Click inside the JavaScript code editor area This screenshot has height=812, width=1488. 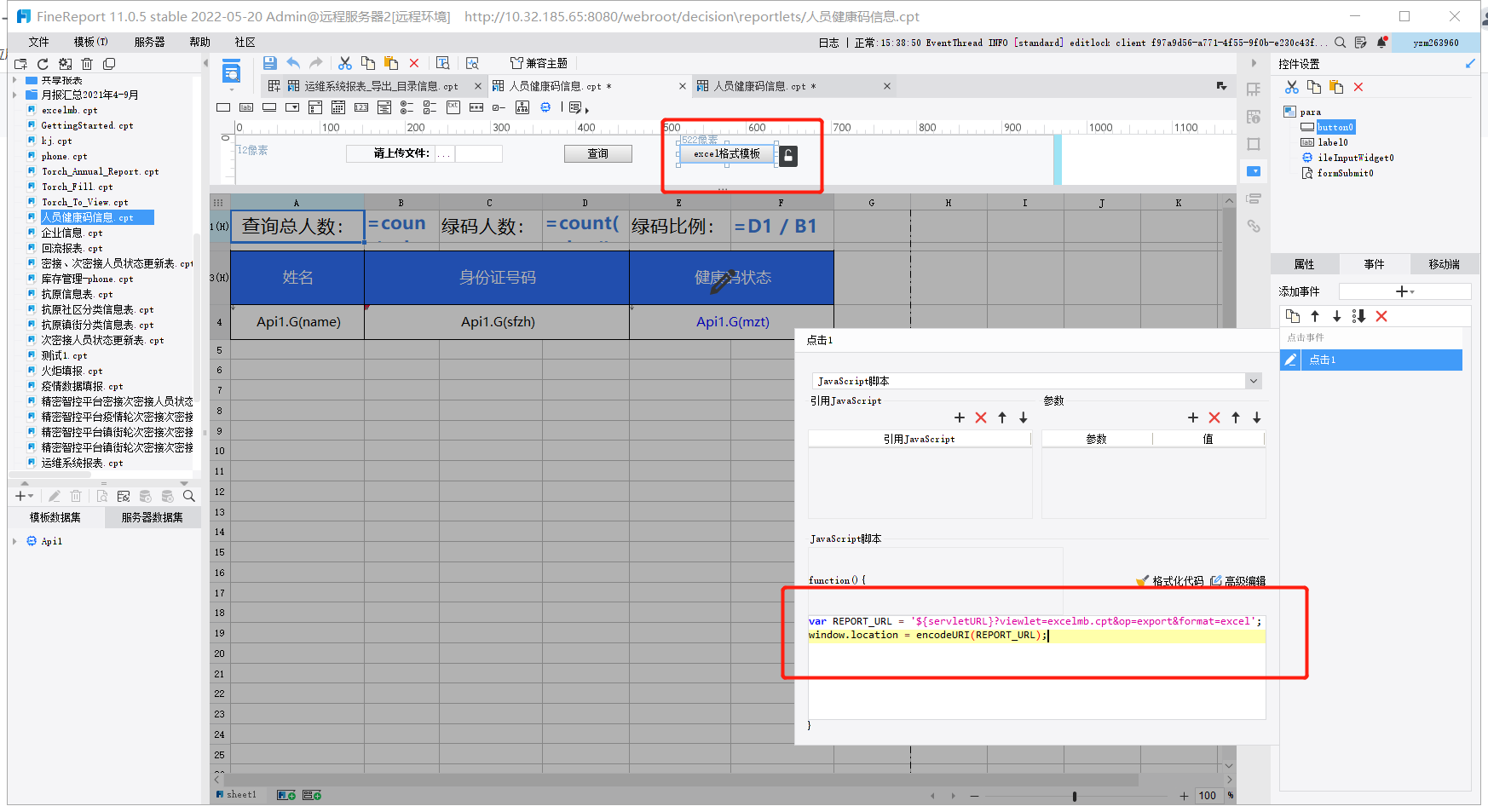click(x=1036, y=666)
